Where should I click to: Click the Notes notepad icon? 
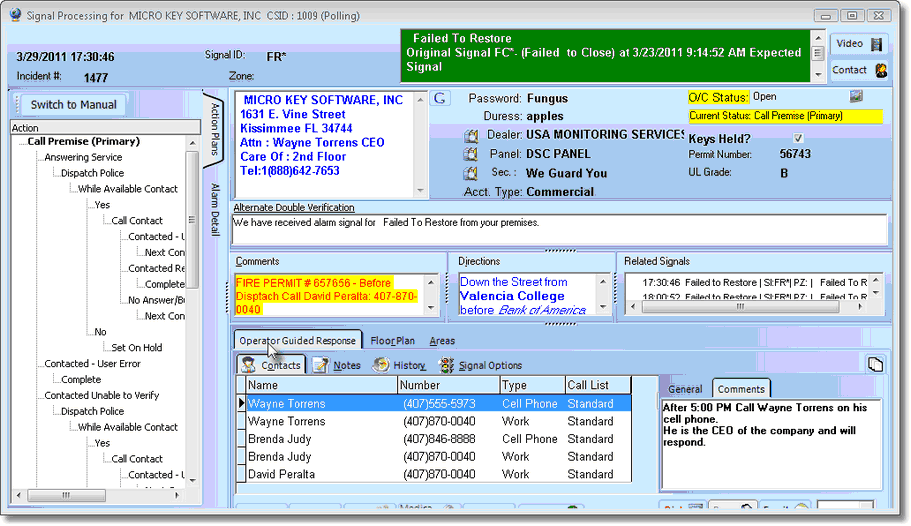coord(321,365)
